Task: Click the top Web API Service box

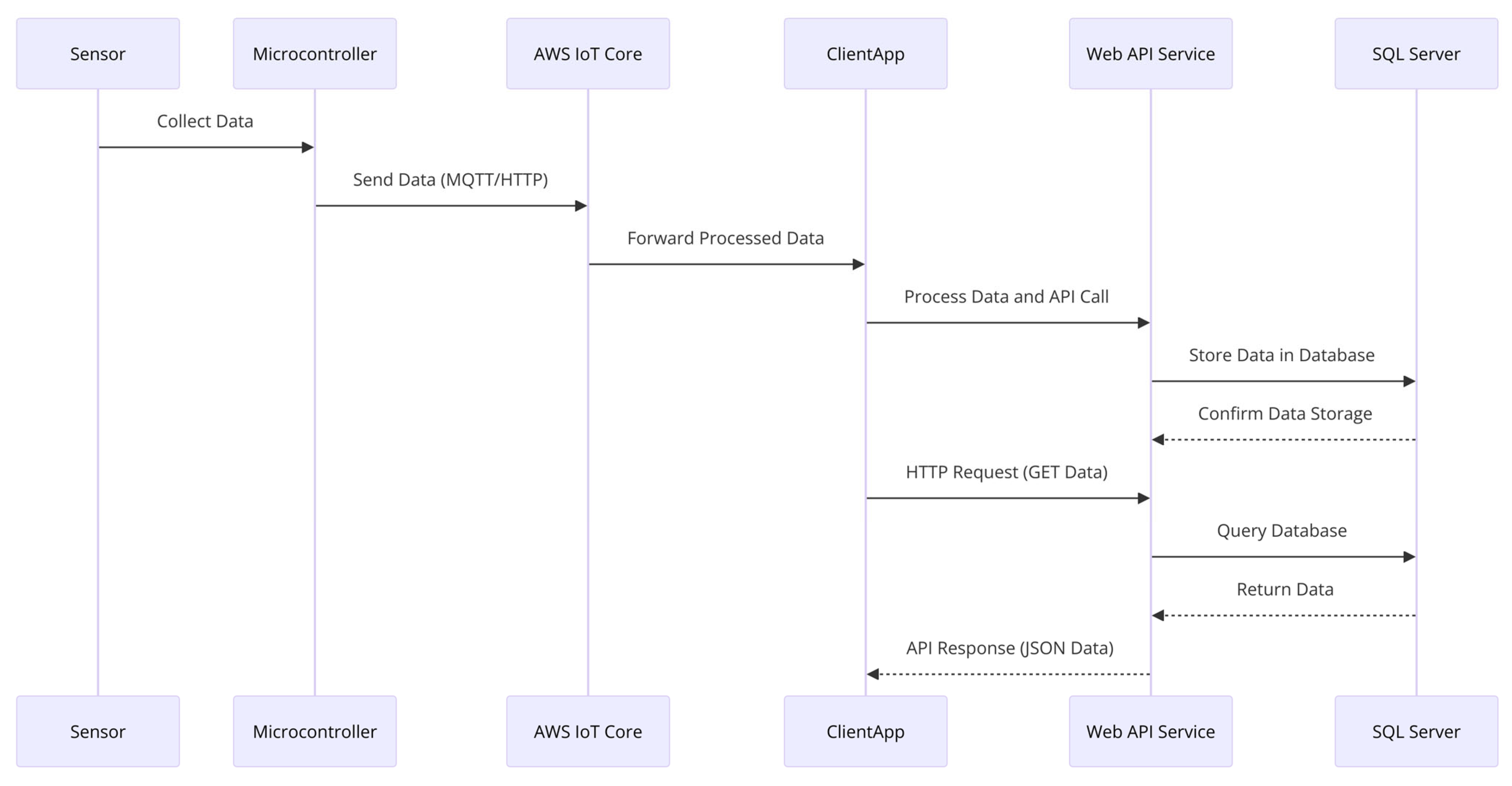Action: tap(1151, 53)
